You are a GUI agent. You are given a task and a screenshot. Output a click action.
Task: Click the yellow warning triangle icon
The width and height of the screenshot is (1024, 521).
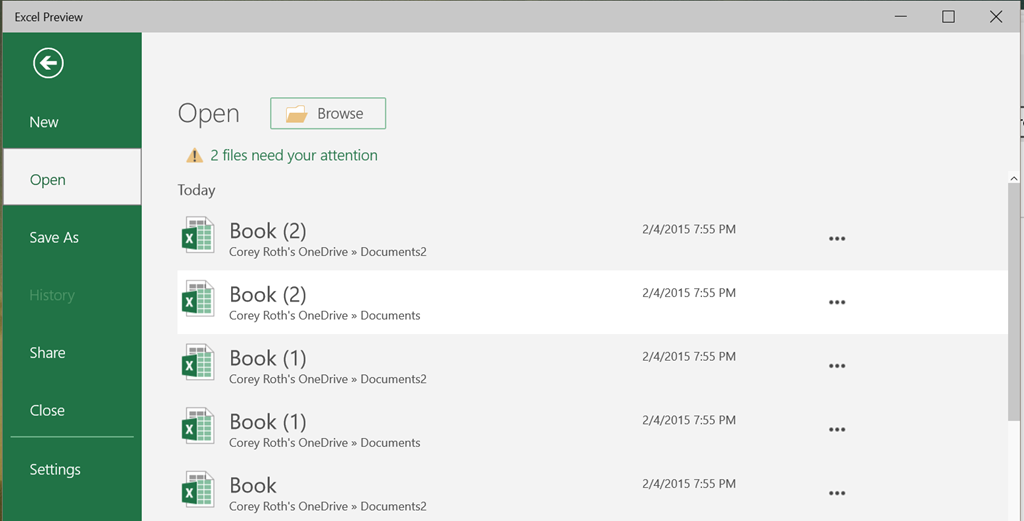coord(195,155)
